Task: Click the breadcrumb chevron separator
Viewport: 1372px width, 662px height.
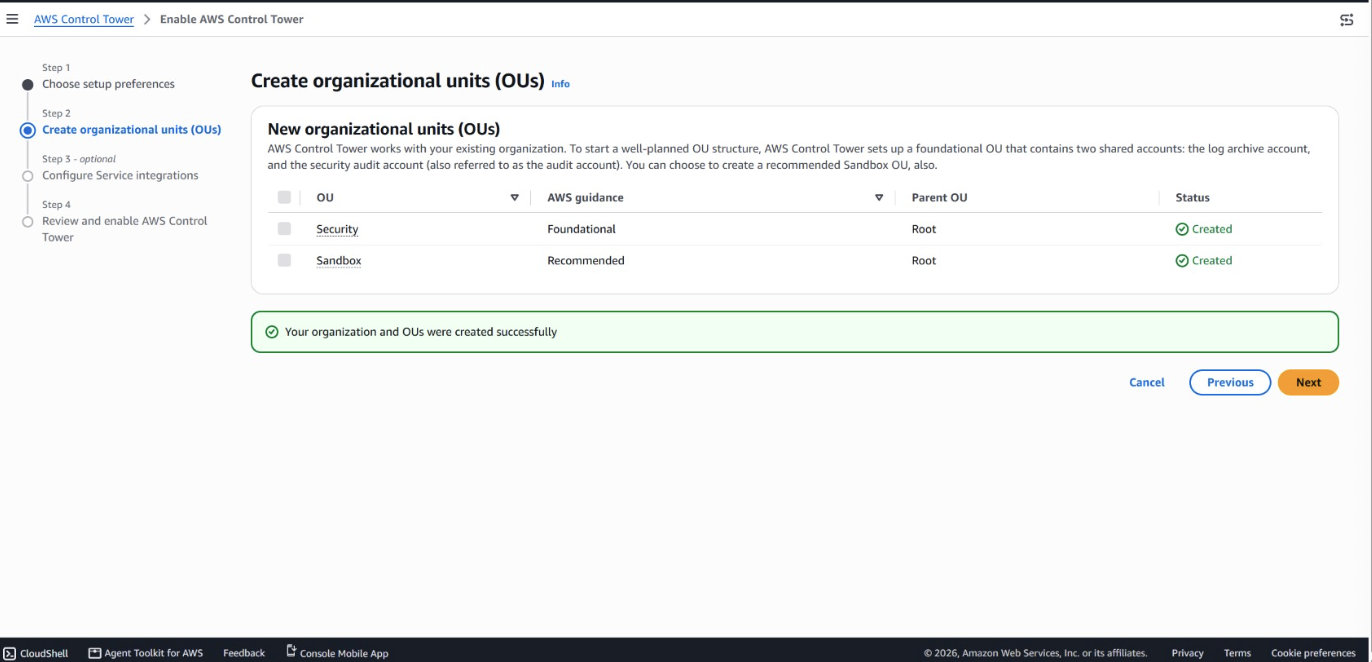Action: point(147,20)
